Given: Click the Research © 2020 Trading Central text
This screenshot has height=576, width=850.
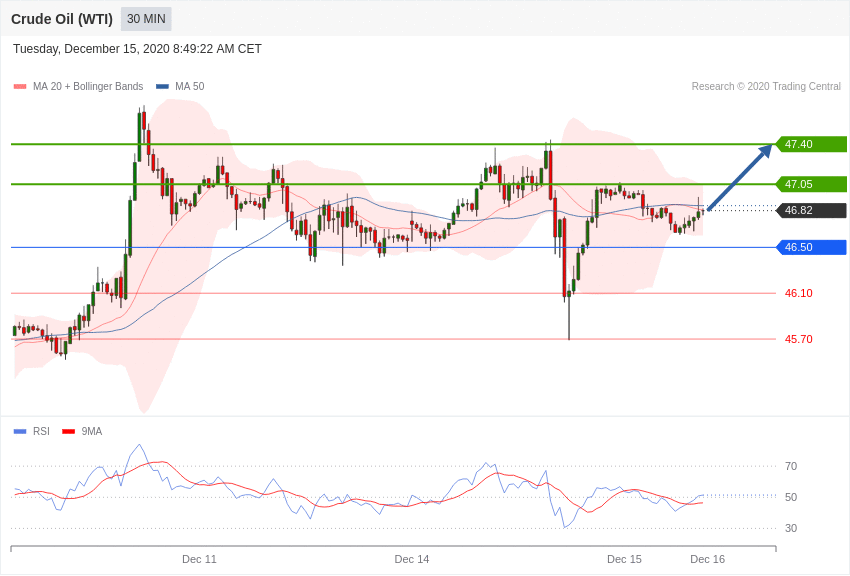Looking at the screenshot, I should click(766, 86).
